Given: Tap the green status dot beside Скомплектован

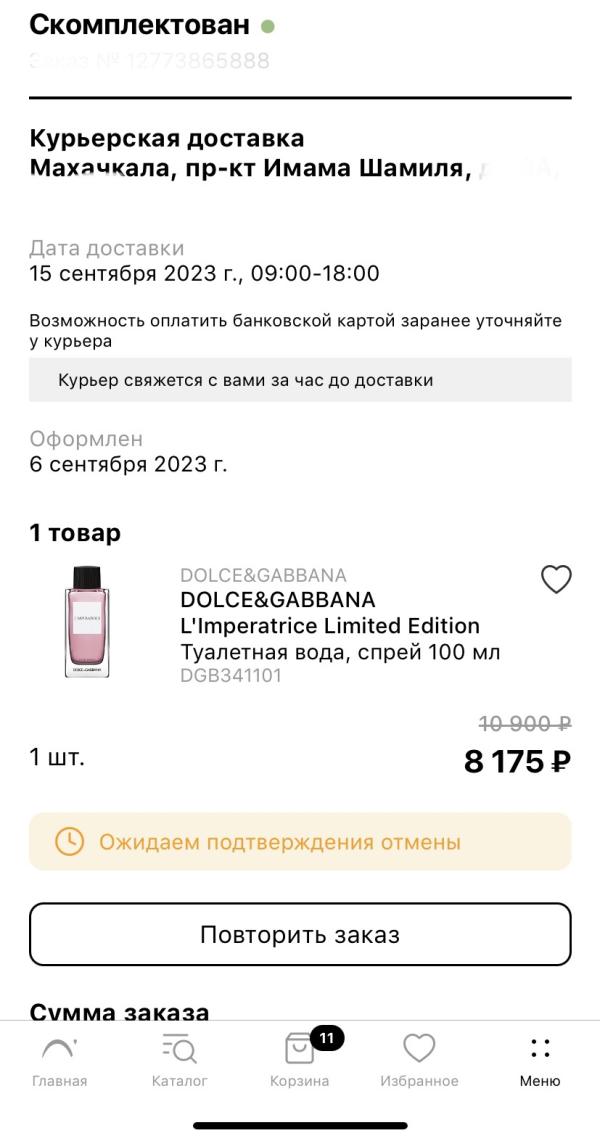Looking at the screenshot, I should pos(268,27).
